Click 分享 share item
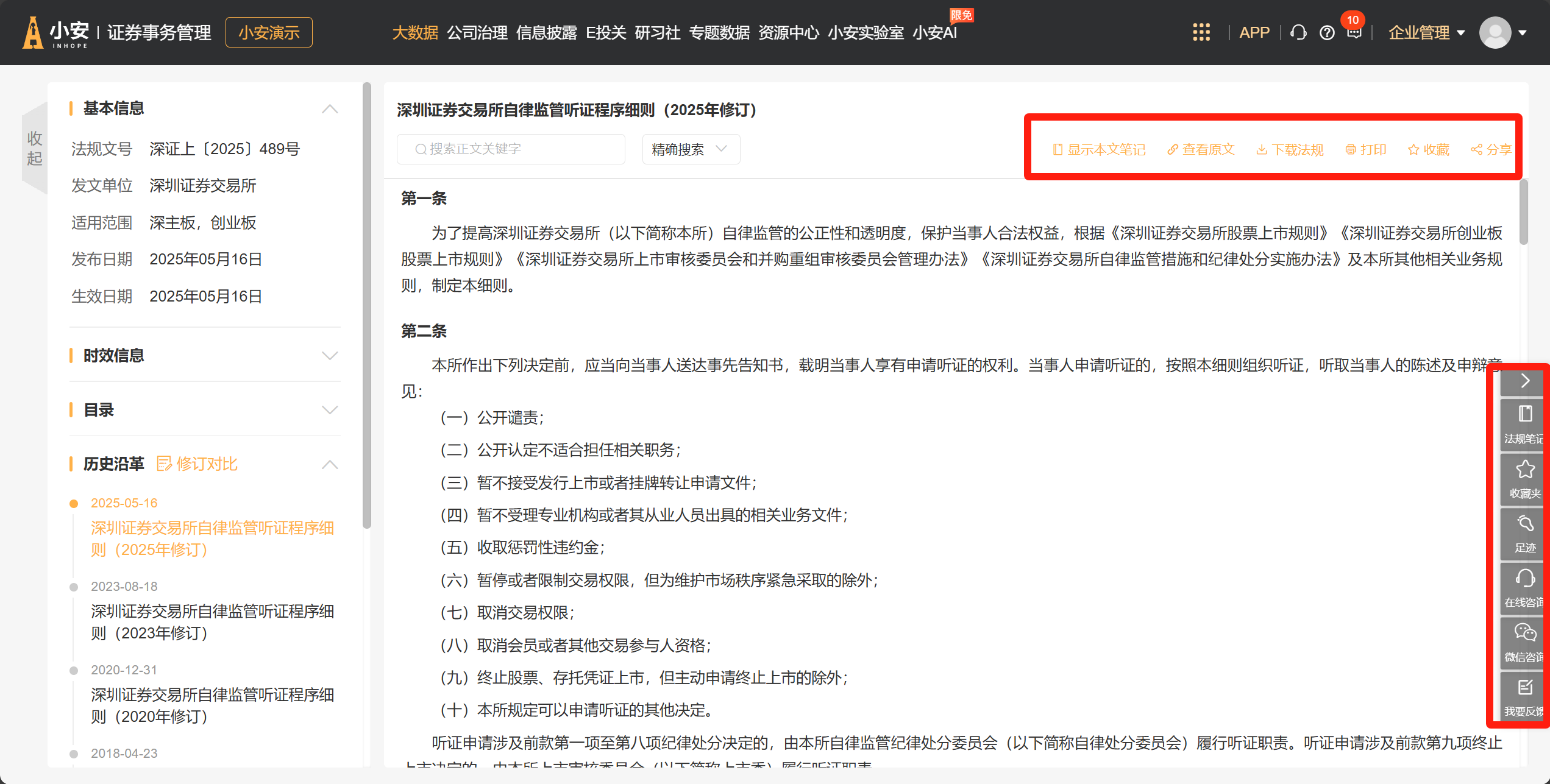 coord(1491,150)
